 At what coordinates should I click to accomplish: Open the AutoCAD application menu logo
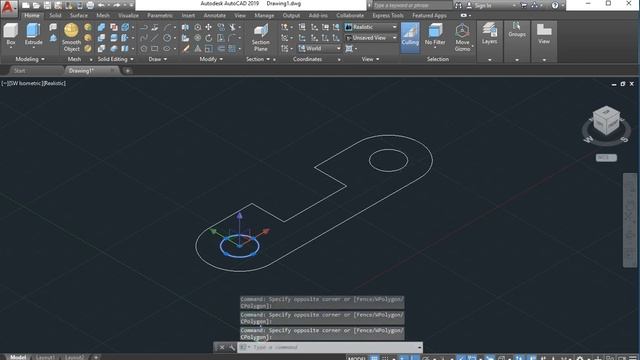click(8, 8)
